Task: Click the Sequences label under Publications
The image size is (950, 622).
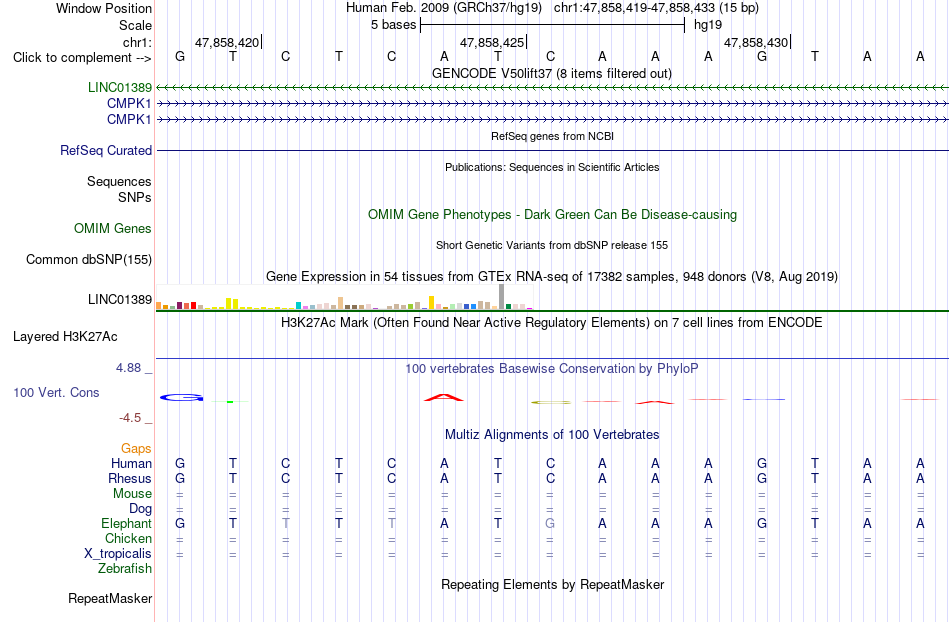Action: click(119, 181)
